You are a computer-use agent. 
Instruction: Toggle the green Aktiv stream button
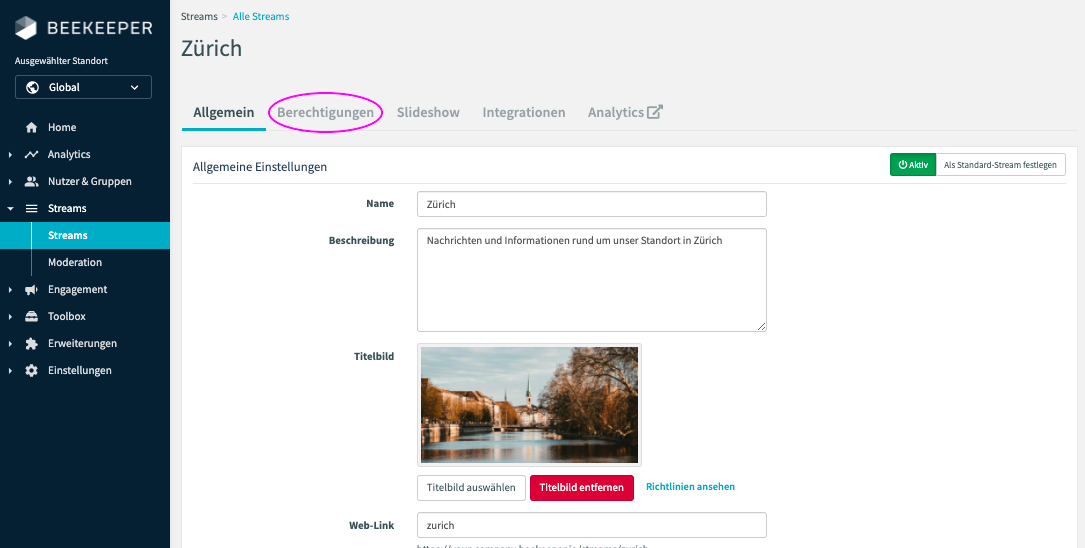(x=913, y=165)
